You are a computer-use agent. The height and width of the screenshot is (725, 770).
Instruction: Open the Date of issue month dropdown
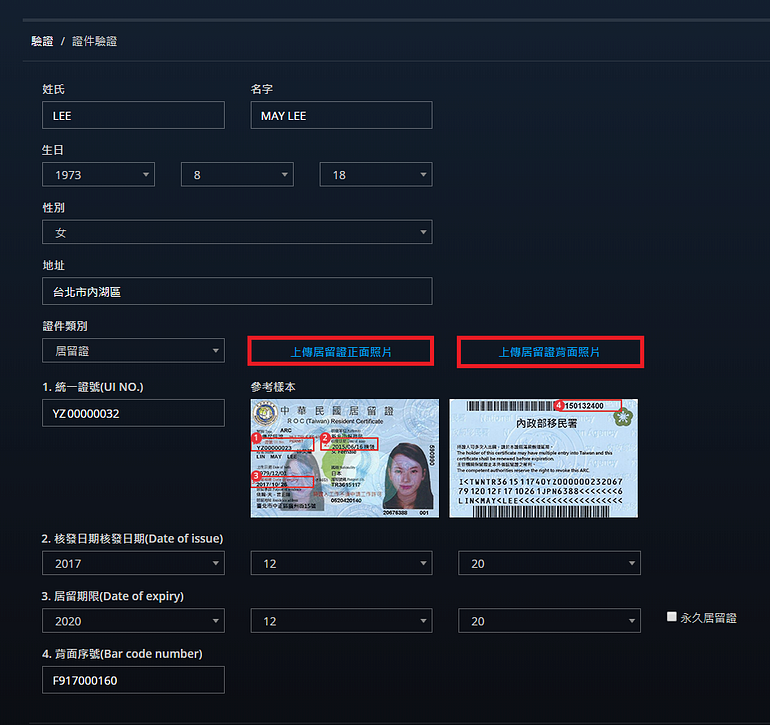[341, 563]
